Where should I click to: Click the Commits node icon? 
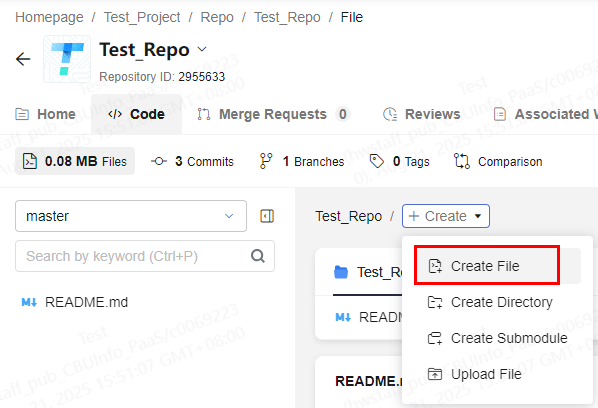point(159,161)
